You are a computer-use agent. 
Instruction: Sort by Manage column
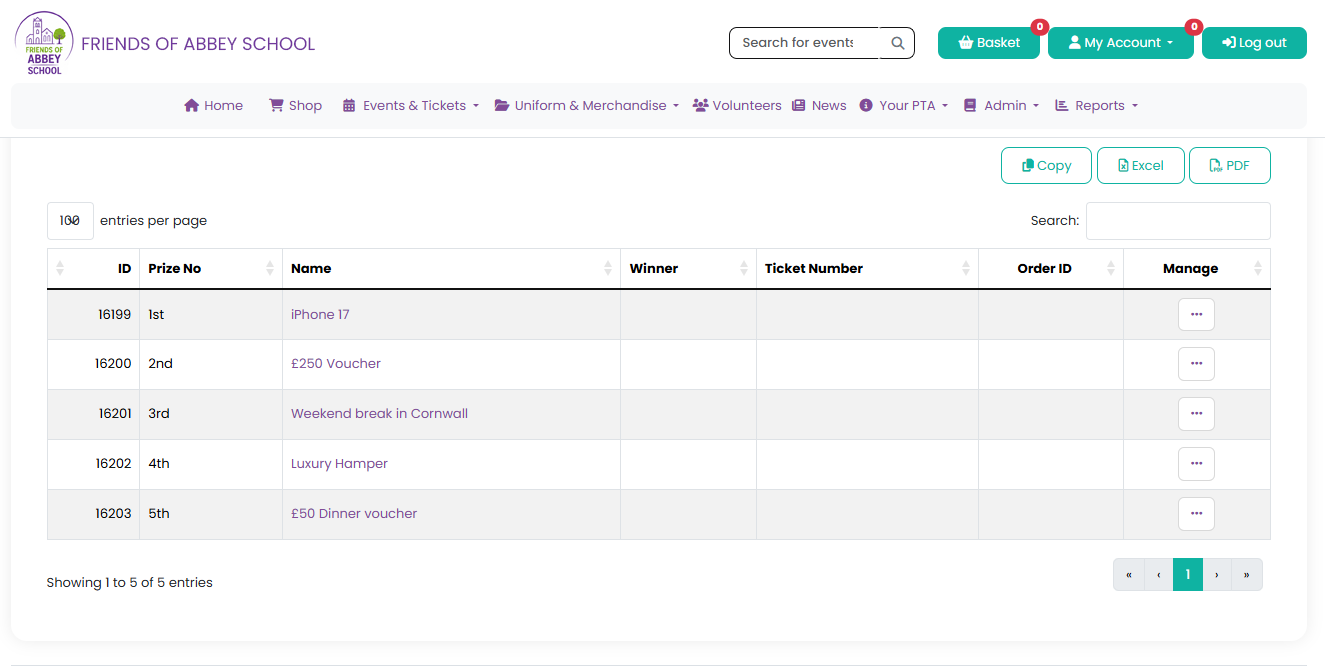click(x=1197, y=268)
